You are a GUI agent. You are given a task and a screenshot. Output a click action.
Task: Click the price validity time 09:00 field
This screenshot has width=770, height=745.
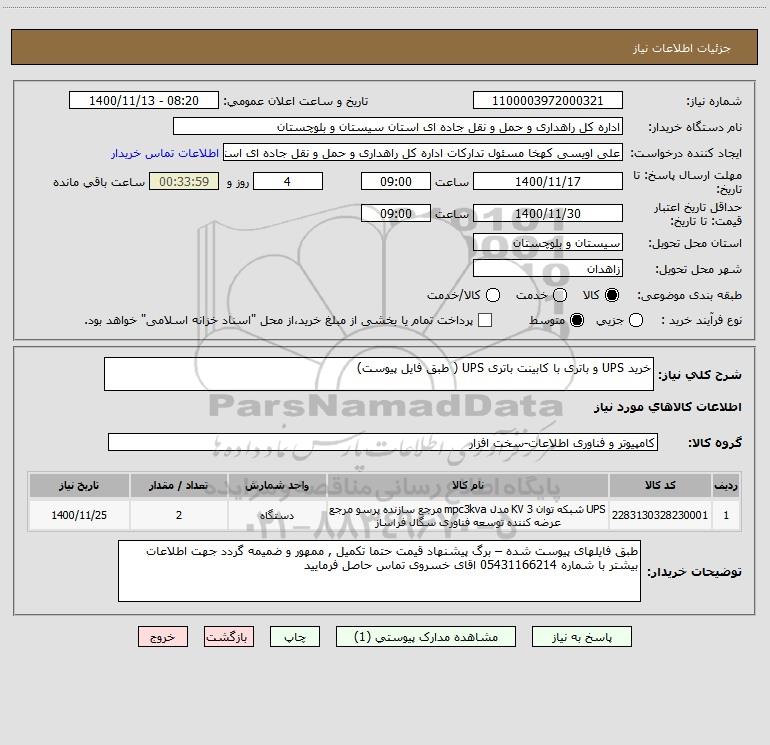pos(396,214)
